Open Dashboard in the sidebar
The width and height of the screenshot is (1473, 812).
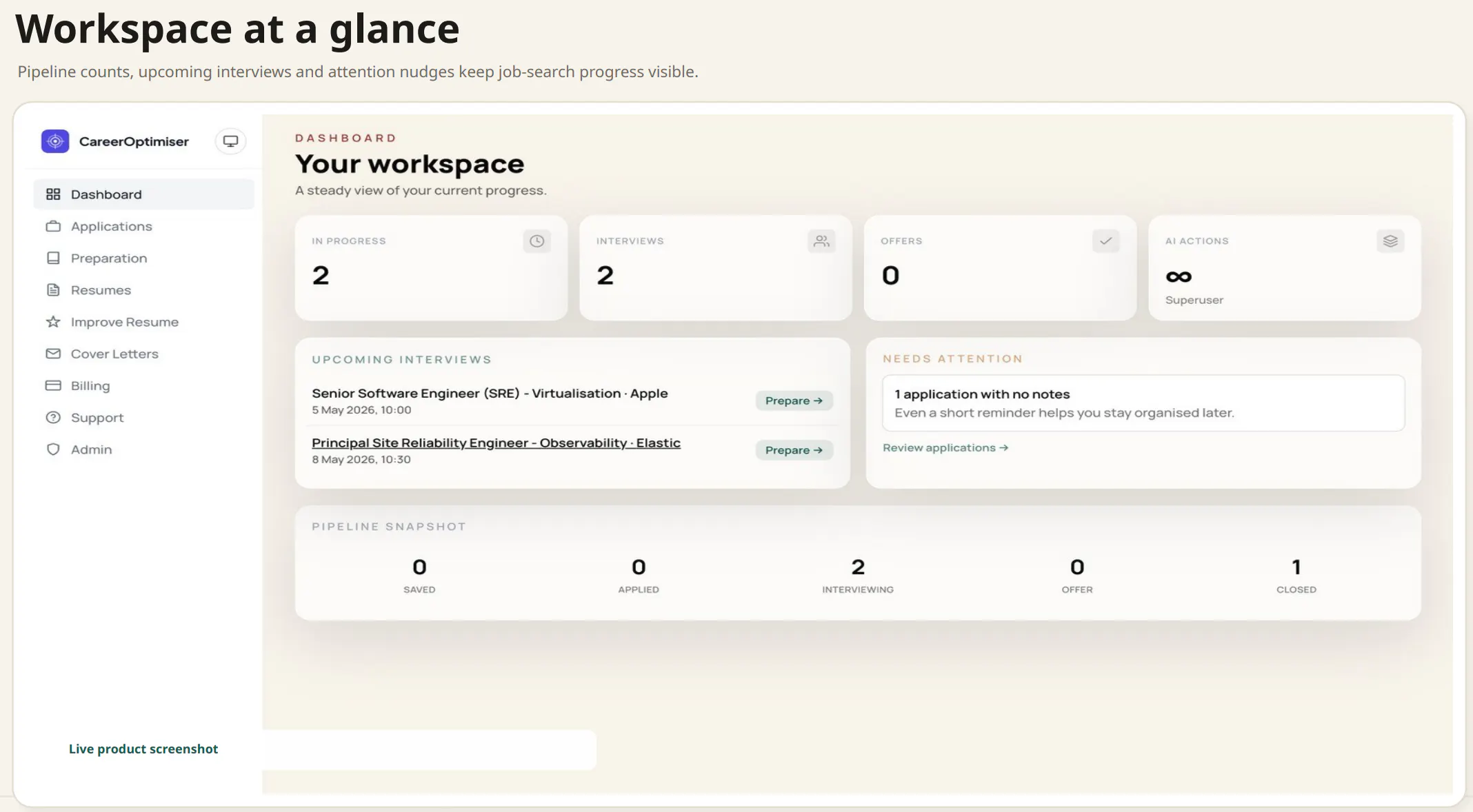coord(143,194)
